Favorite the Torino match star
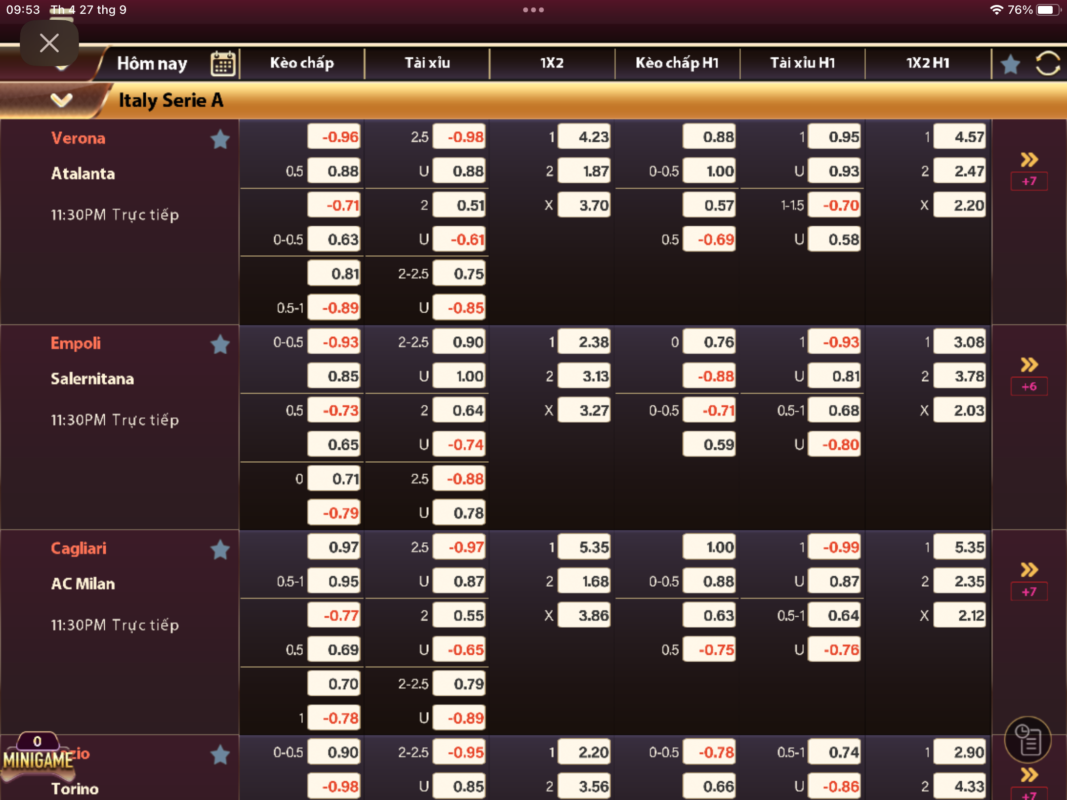The width and height of the screenshot is (1067, 800). (220, 755)
